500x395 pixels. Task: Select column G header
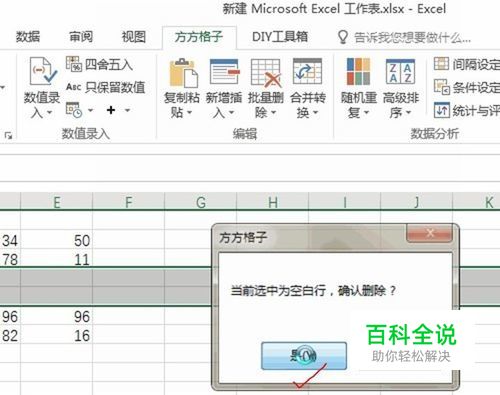pos(201,202)
